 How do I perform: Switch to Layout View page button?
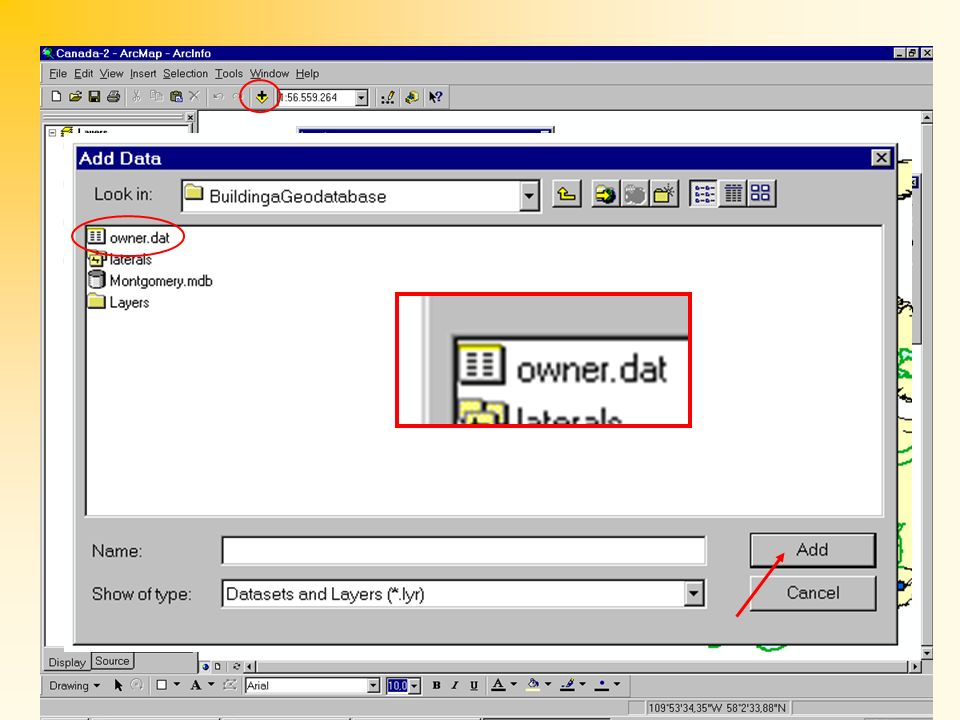[217, 666]
